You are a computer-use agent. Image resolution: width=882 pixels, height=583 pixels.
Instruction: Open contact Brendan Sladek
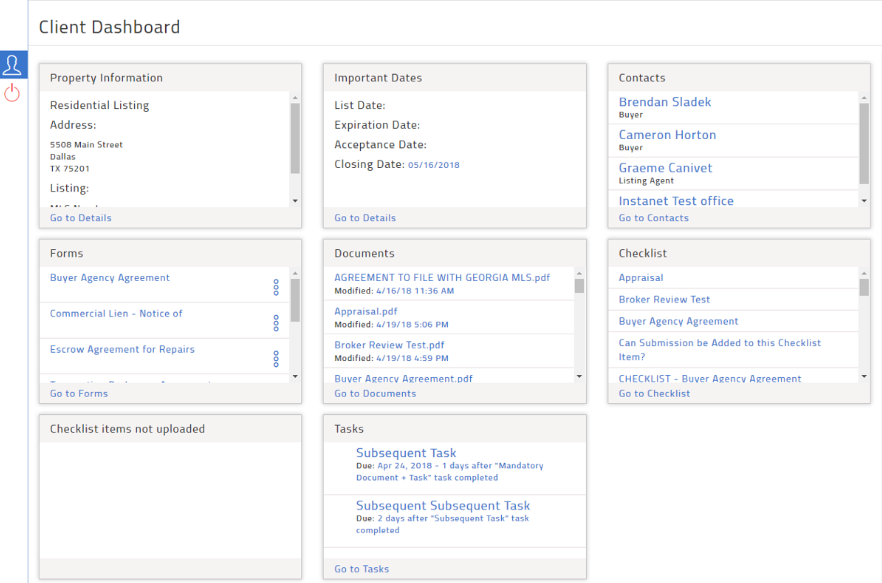(664, 101)
